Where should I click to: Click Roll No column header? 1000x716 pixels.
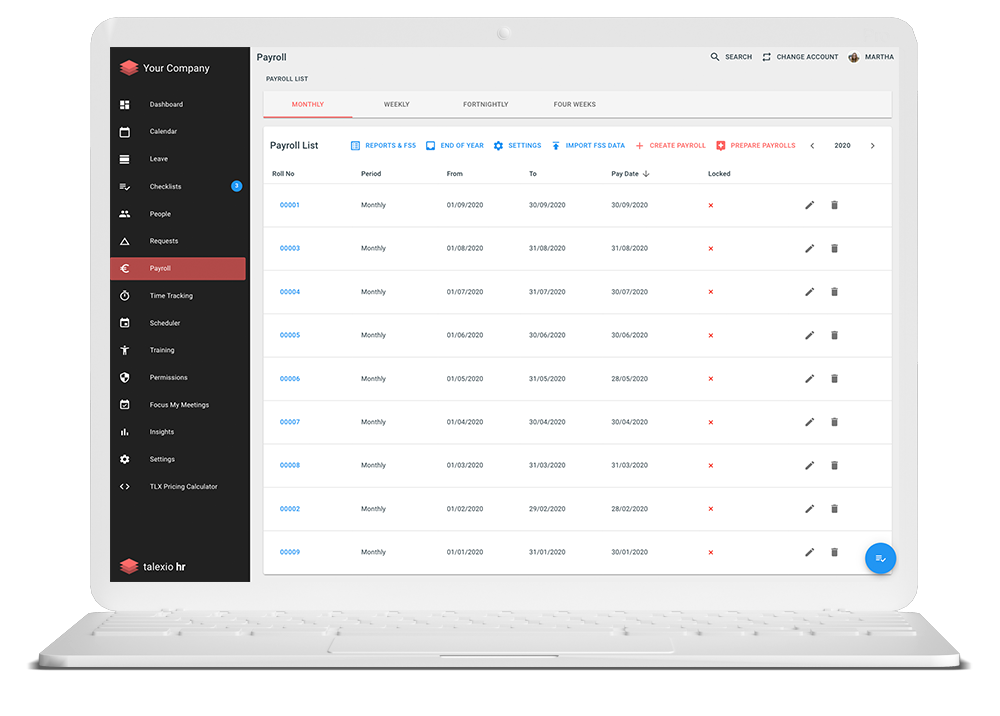click(x=283, y=173)
